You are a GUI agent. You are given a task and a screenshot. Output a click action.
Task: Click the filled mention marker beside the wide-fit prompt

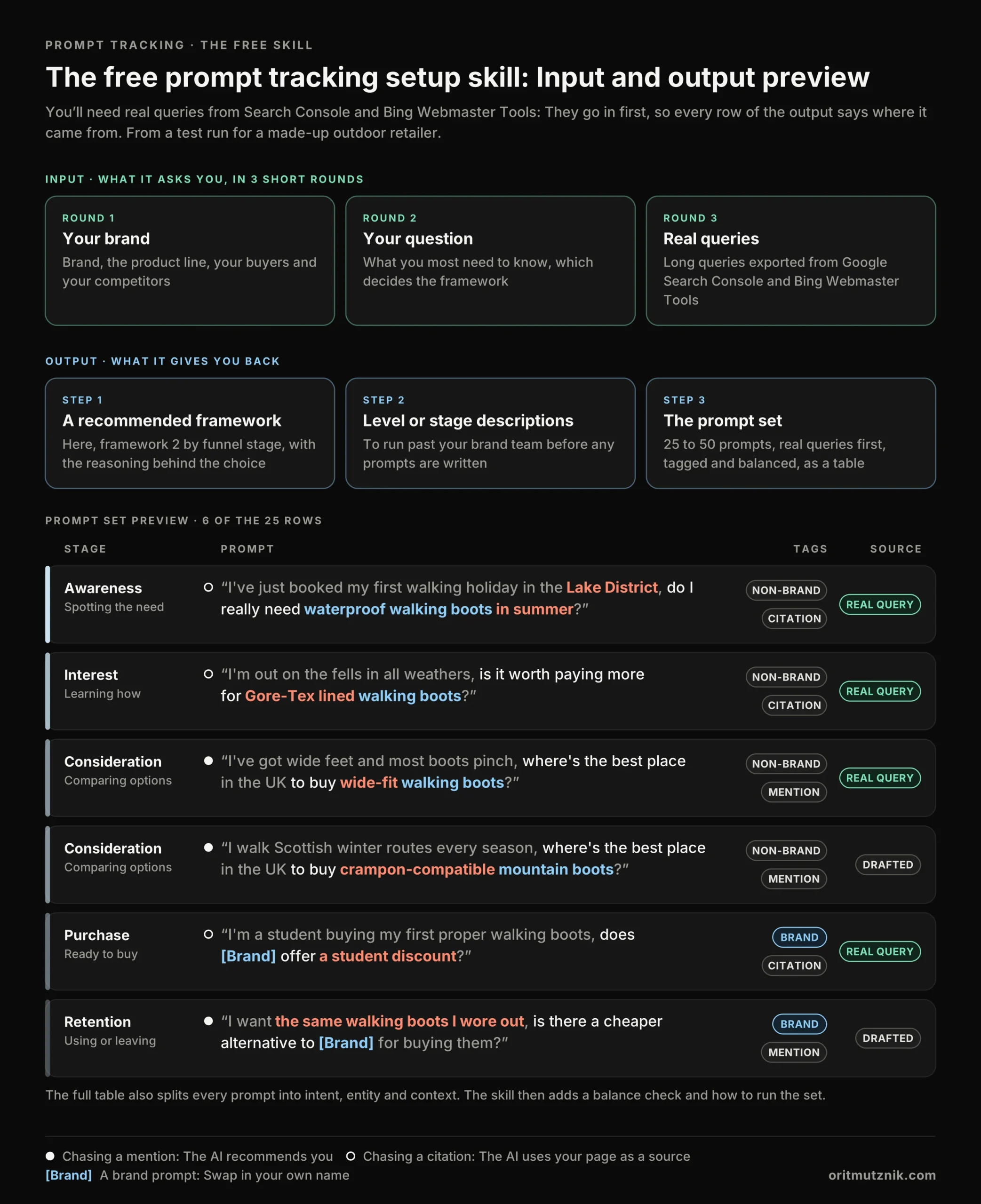pyautogui.click(x=208, y=760)
